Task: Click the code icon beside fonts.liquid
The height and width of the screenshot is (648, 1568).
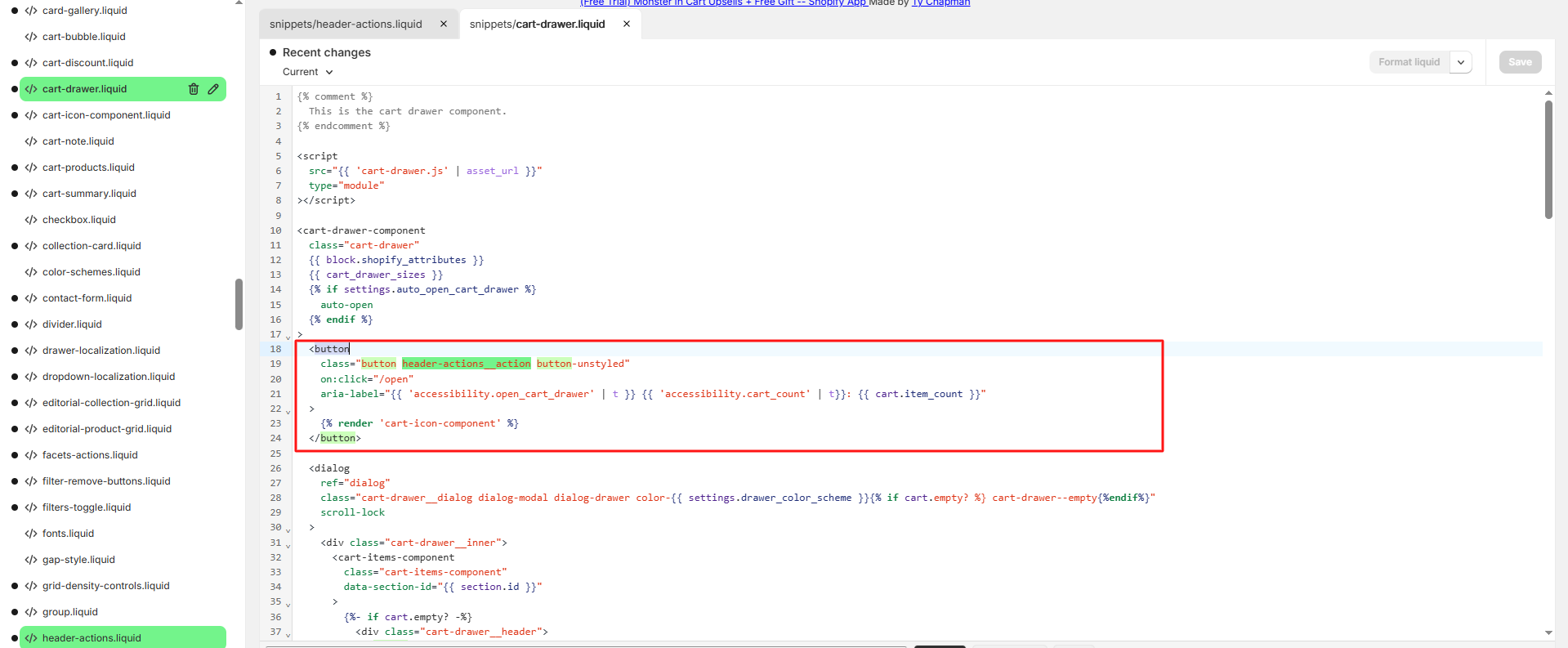Action: click(31, 534)
